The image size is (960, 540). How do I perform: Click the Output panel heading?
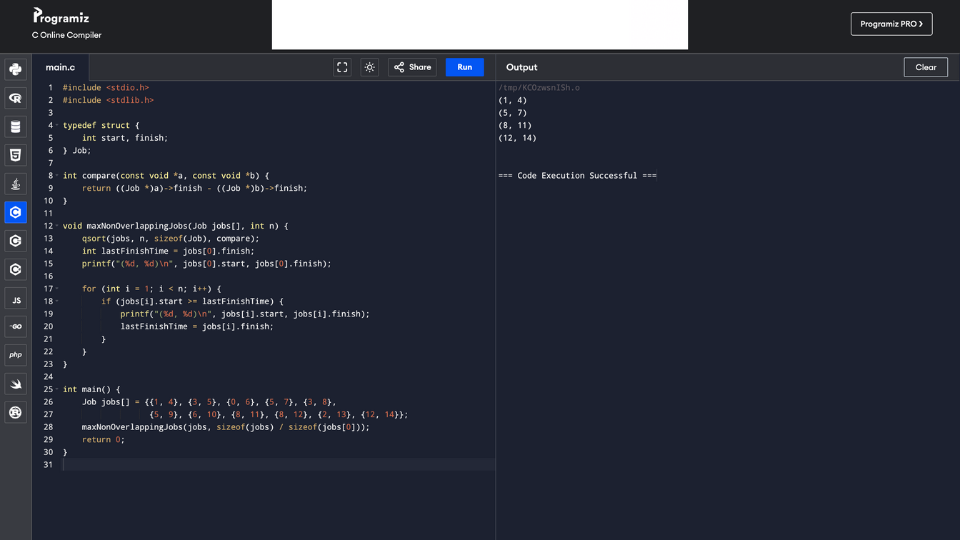[522, 67]
